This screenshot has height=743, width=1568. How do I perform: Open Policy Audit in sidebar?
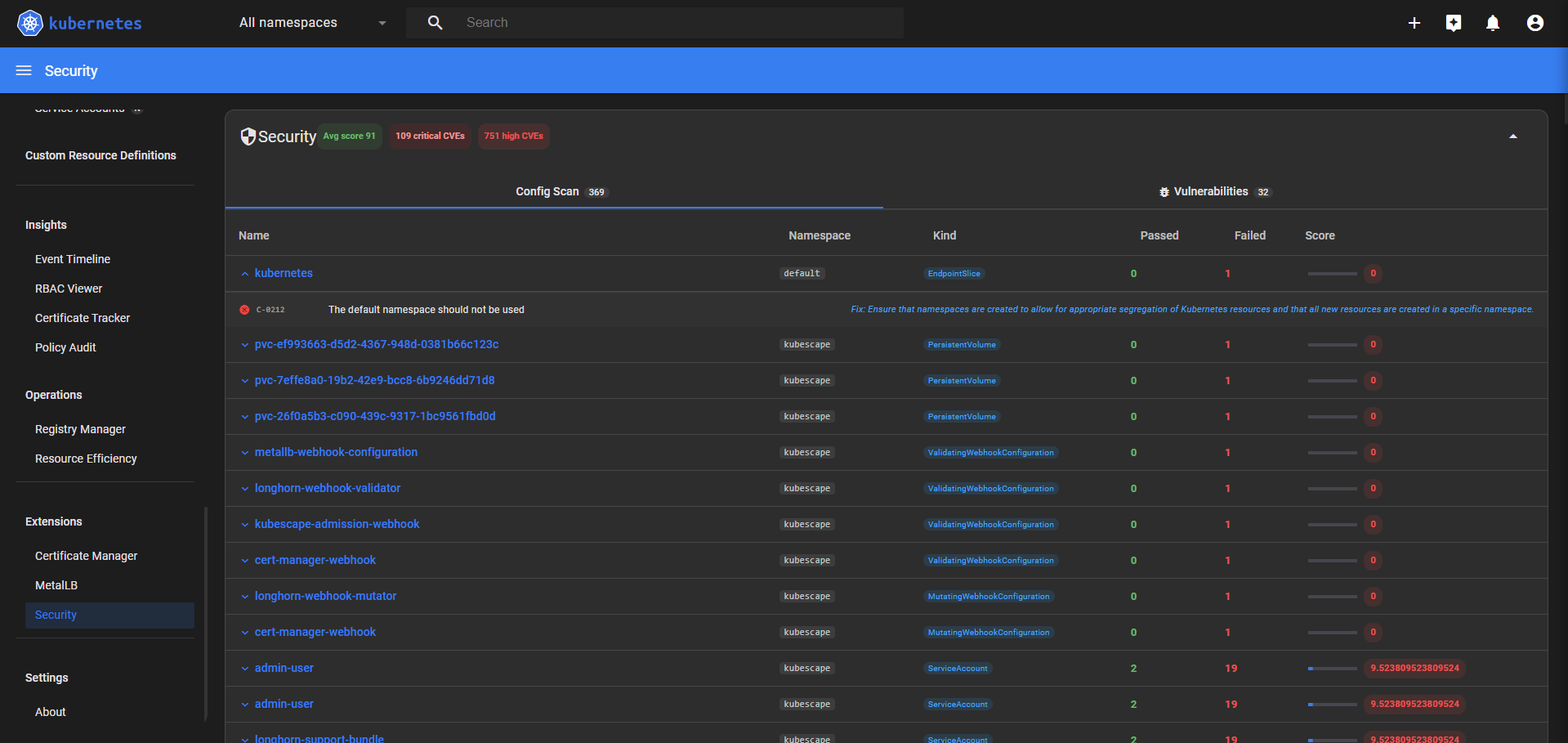65,347
